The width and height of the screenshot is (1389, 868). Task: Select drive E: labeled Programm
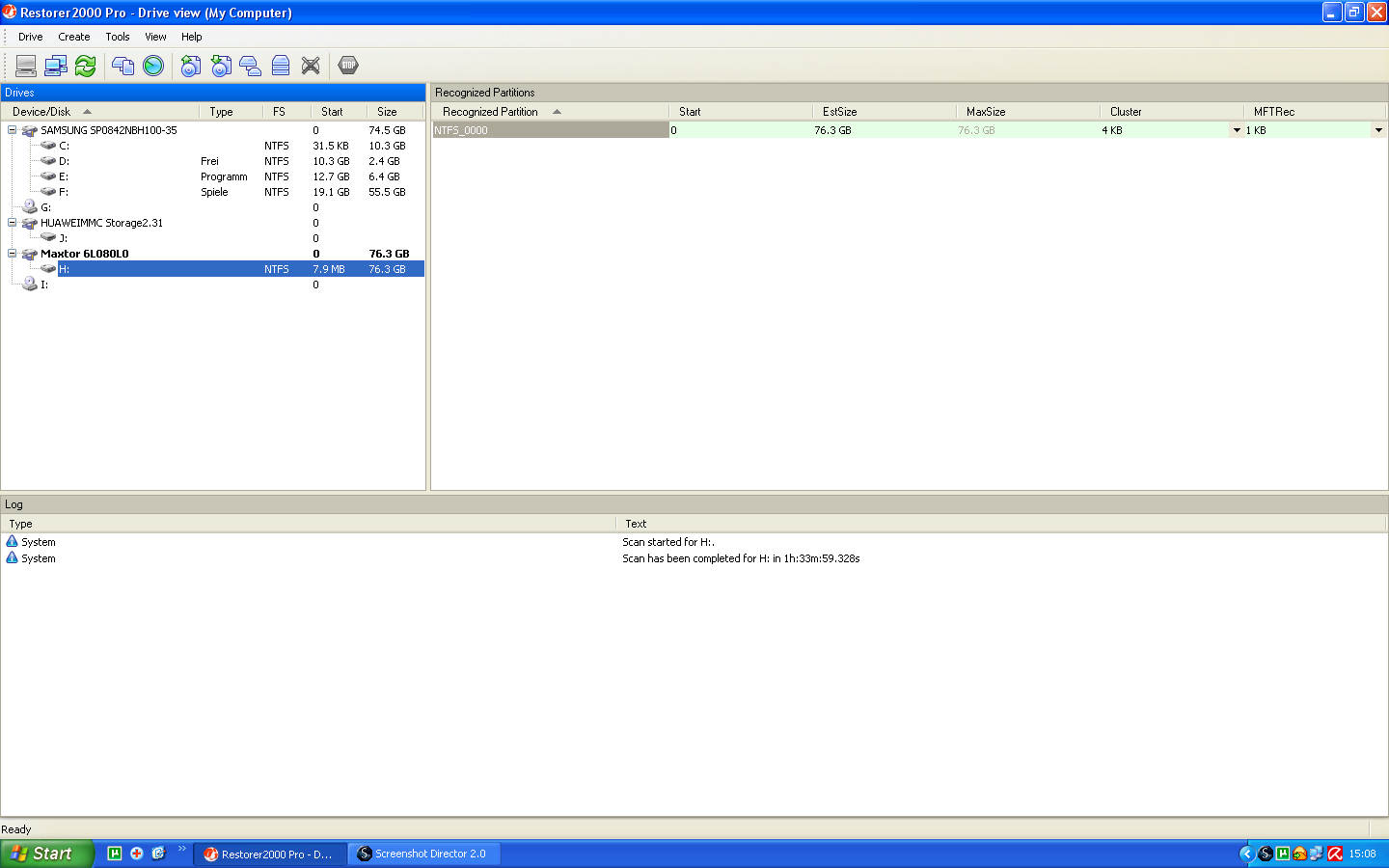coord(64,176)
